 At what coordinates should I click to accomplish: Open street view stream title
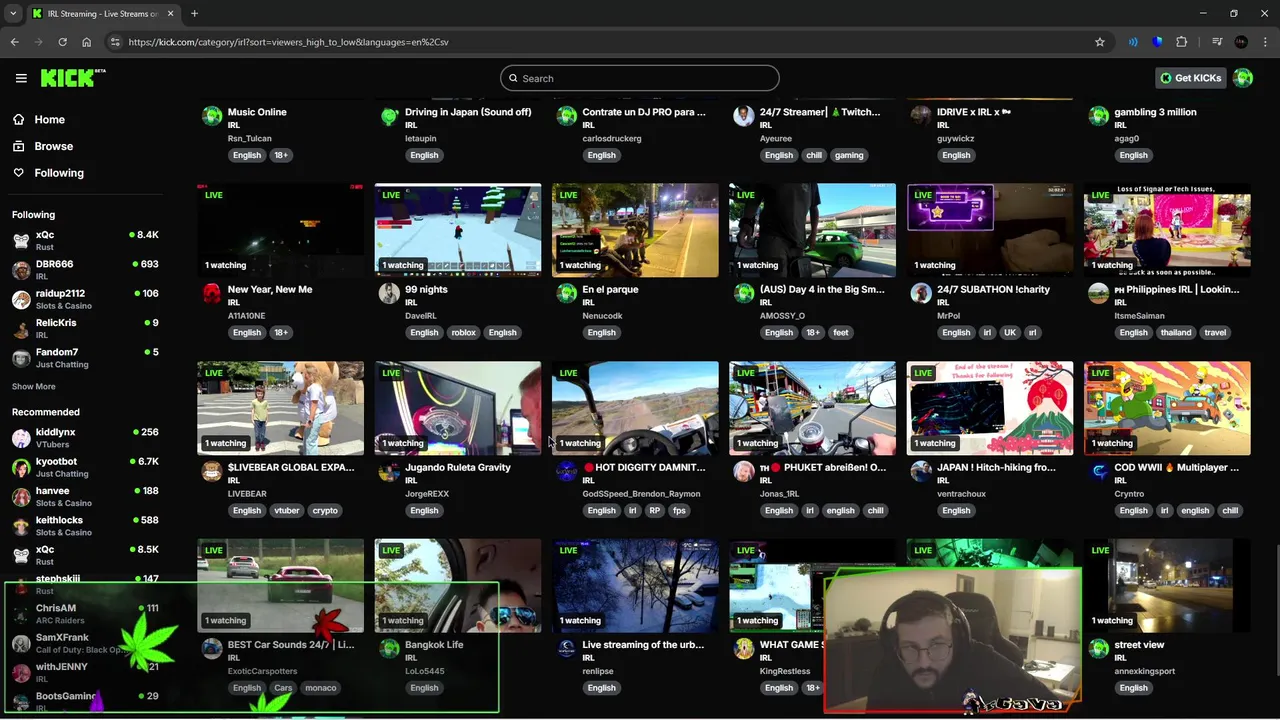pos(1139,645)
